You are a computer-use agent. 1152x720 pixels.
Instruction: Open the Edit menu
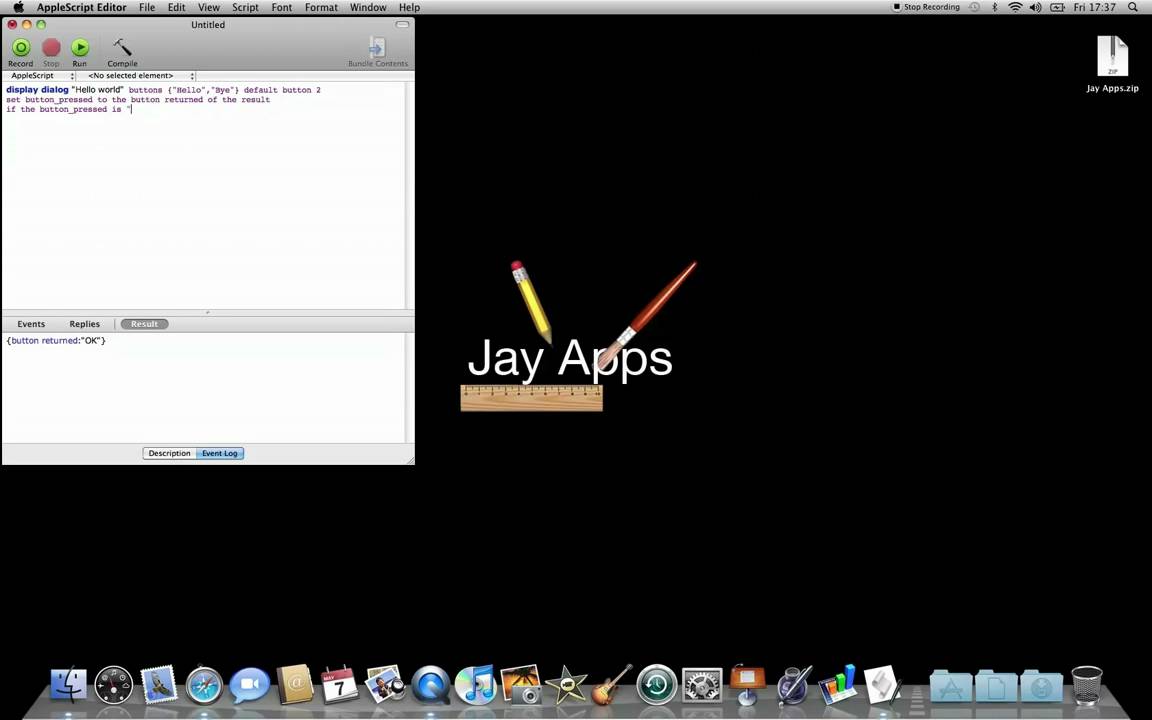(x=176, y=7)
